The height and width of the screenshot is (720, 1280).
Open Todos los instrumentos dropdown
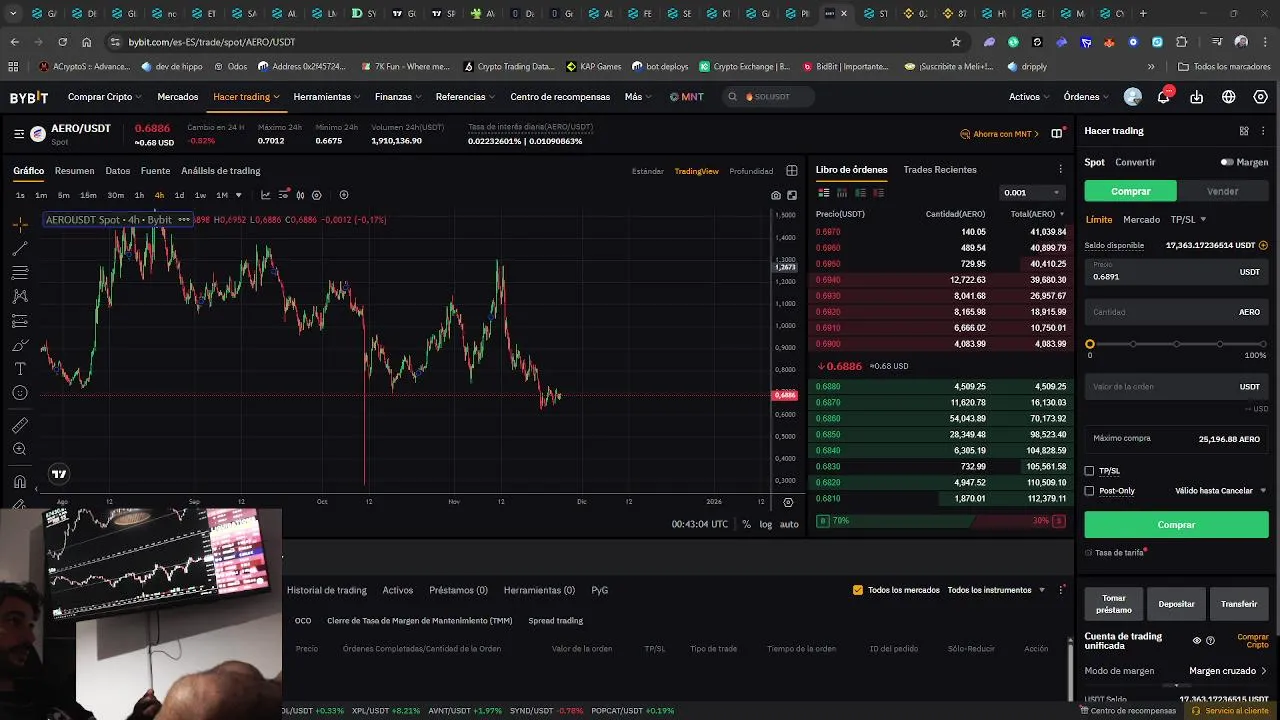pyautogui.click(x=996, y=590)
